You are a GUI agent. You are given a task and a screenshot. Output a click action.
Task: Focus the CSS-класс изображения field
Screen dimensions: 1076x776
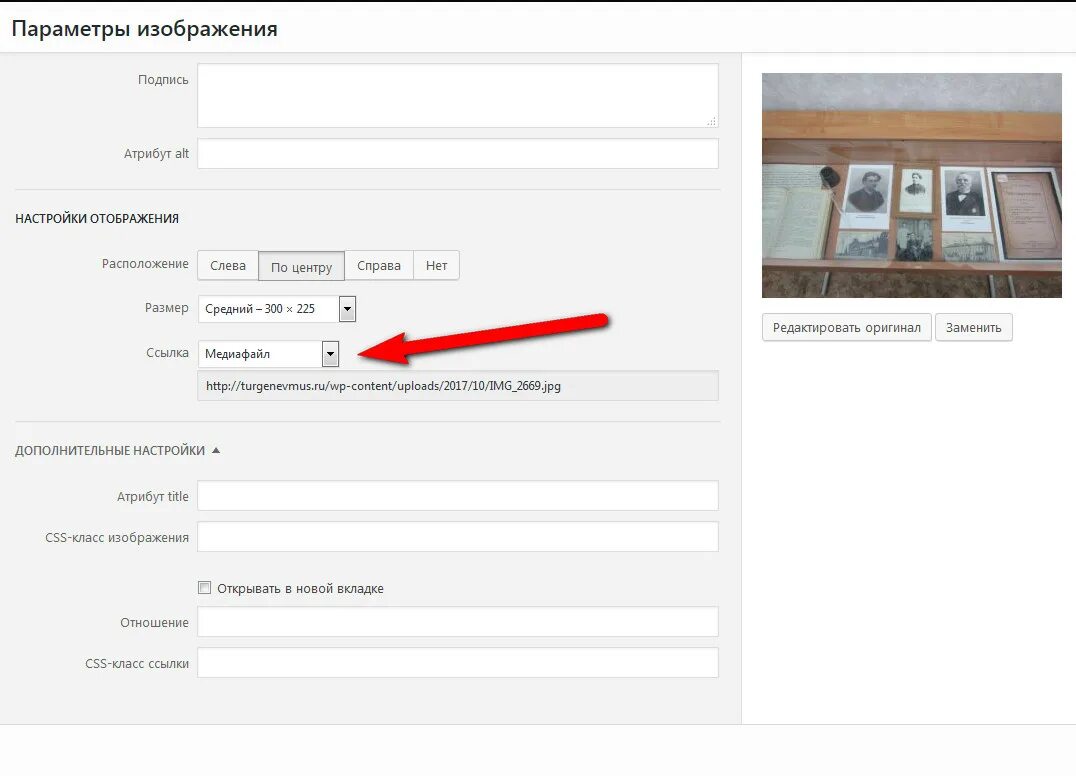(x=458, y=537)
